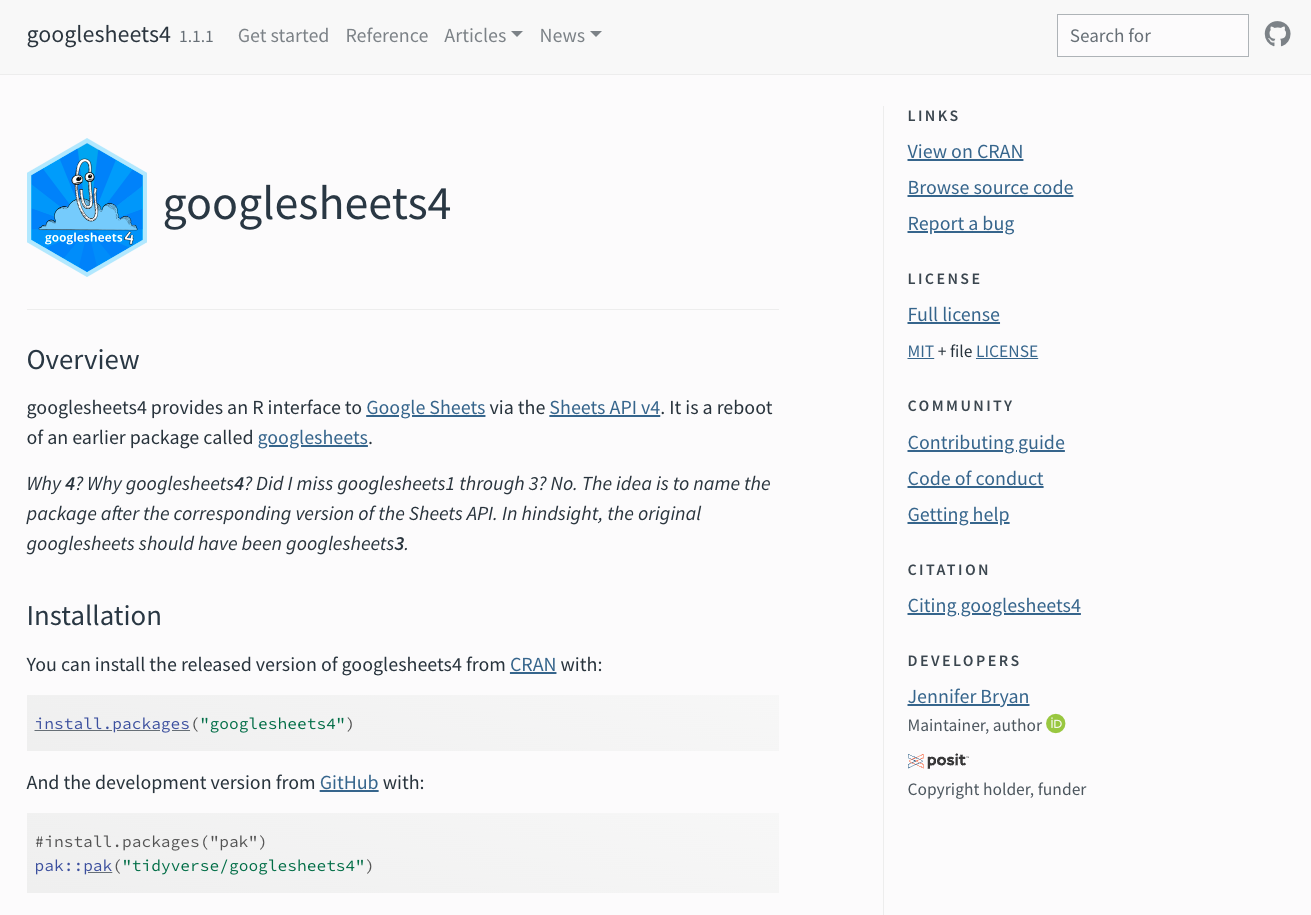
Task: Open the Full license link
Action: 953,315
